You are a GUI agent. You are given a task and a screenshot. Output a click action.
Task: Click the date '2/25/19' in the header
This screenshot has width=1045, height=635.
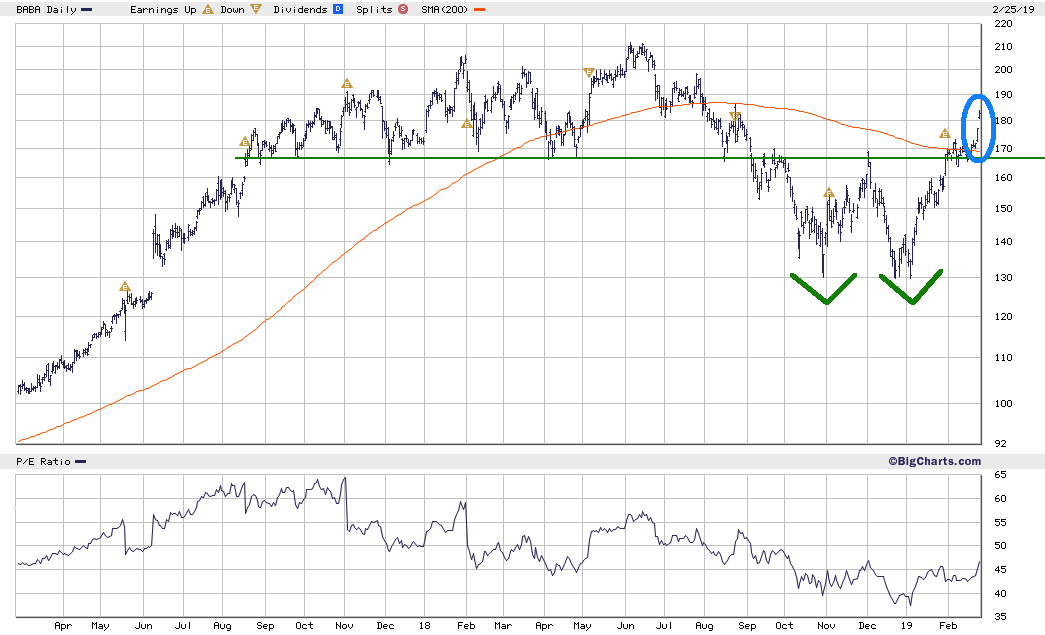click(1013, 9)
